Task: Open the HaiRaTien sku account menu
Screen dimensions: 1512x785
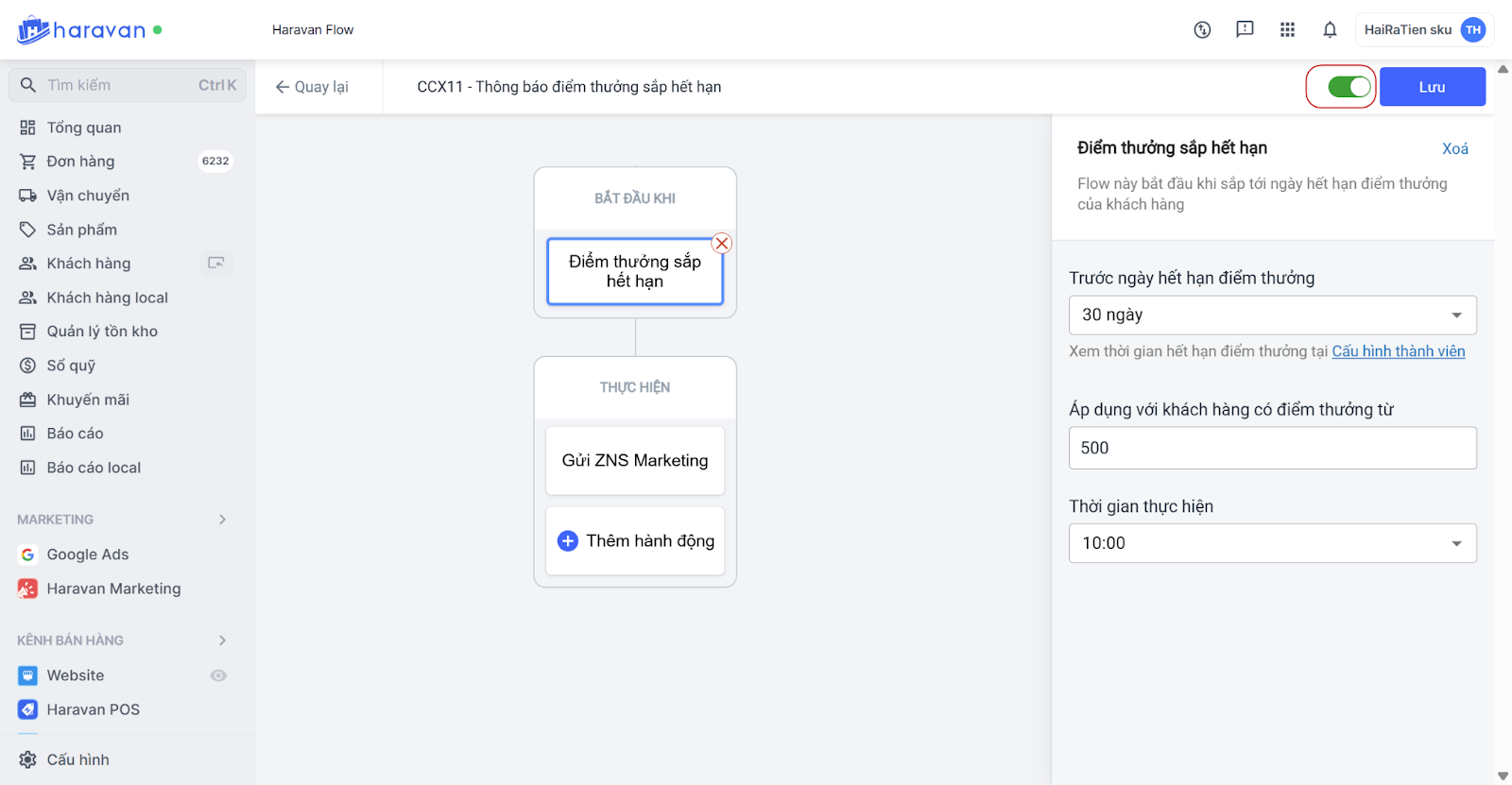Action: click(x=1424, y=30)
